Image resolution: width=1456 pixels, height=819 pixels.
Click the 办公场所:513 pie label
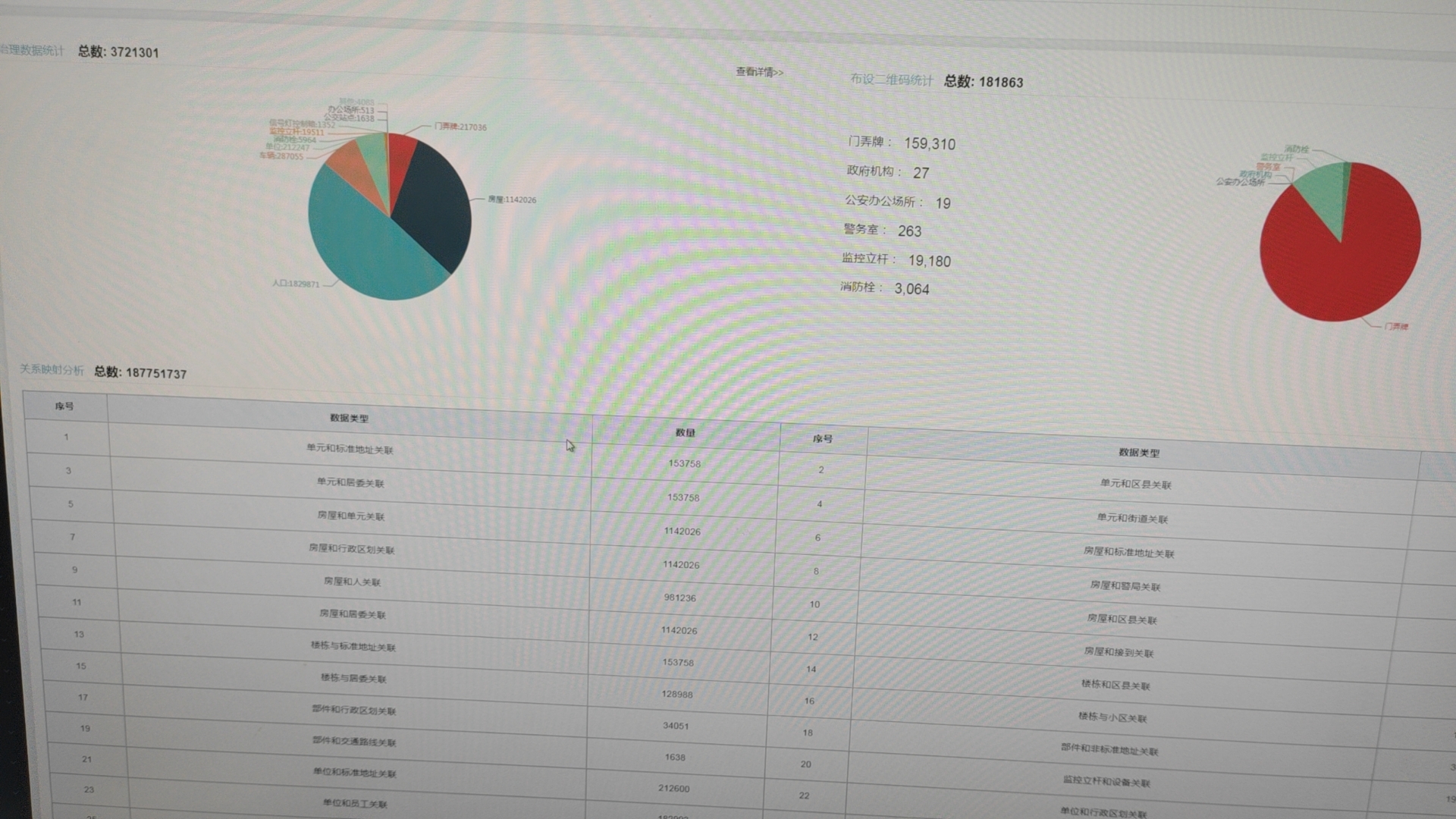pos(351,110)
